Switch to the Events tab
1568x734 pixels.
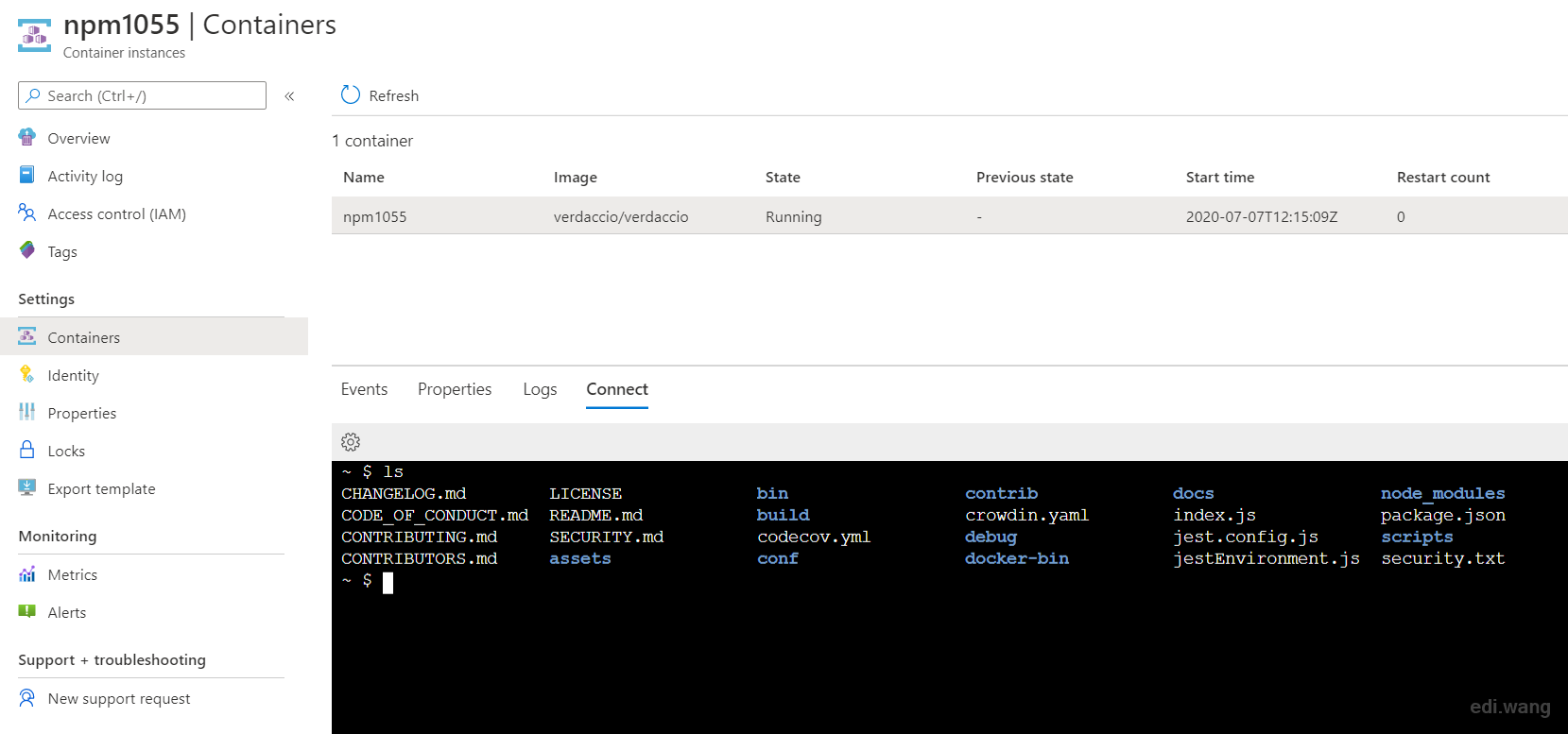(x=364, y=389)
